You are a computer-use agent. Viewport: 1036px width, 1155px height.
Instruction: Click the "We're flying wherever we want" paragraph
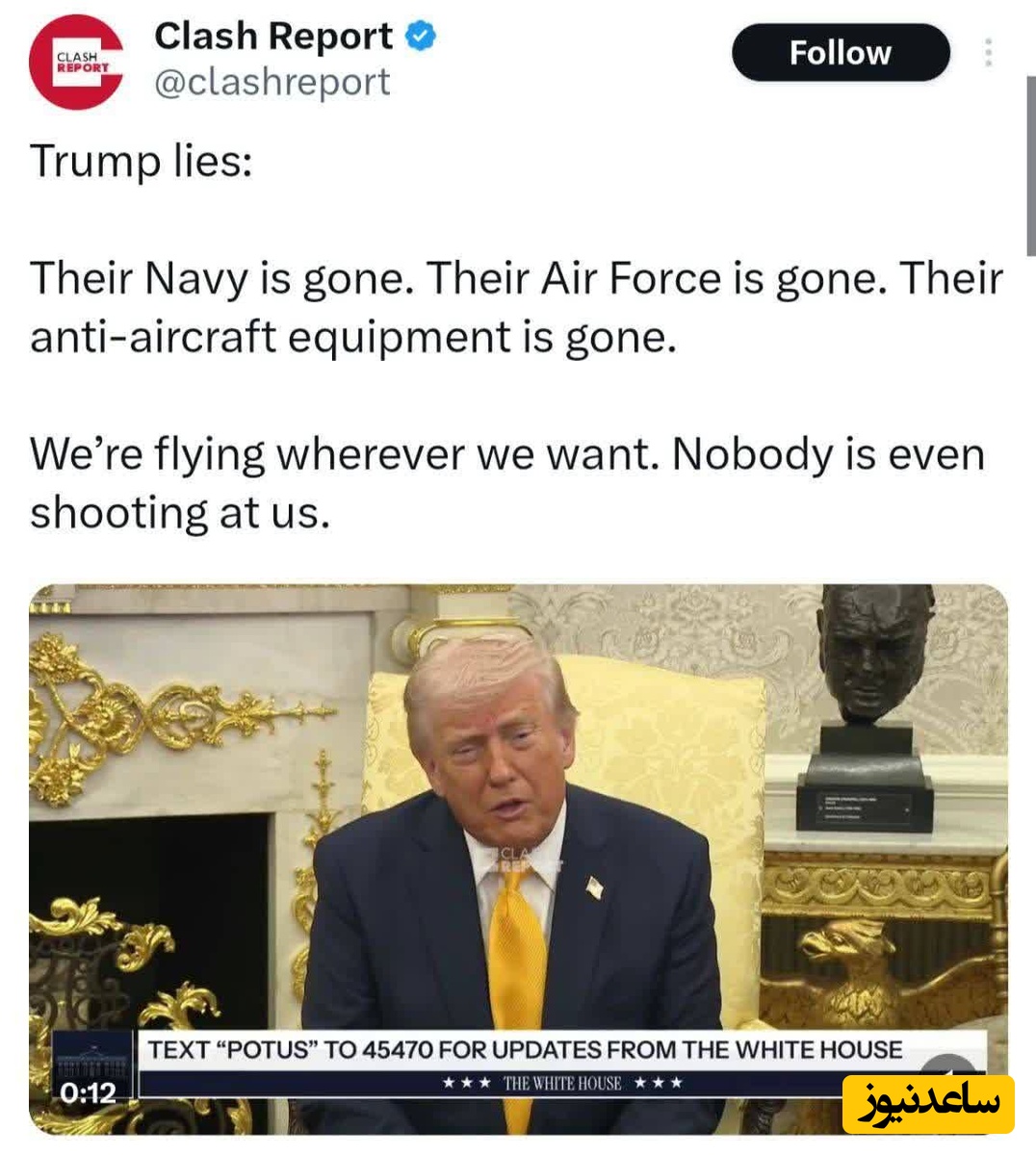(x=508, y=483)
